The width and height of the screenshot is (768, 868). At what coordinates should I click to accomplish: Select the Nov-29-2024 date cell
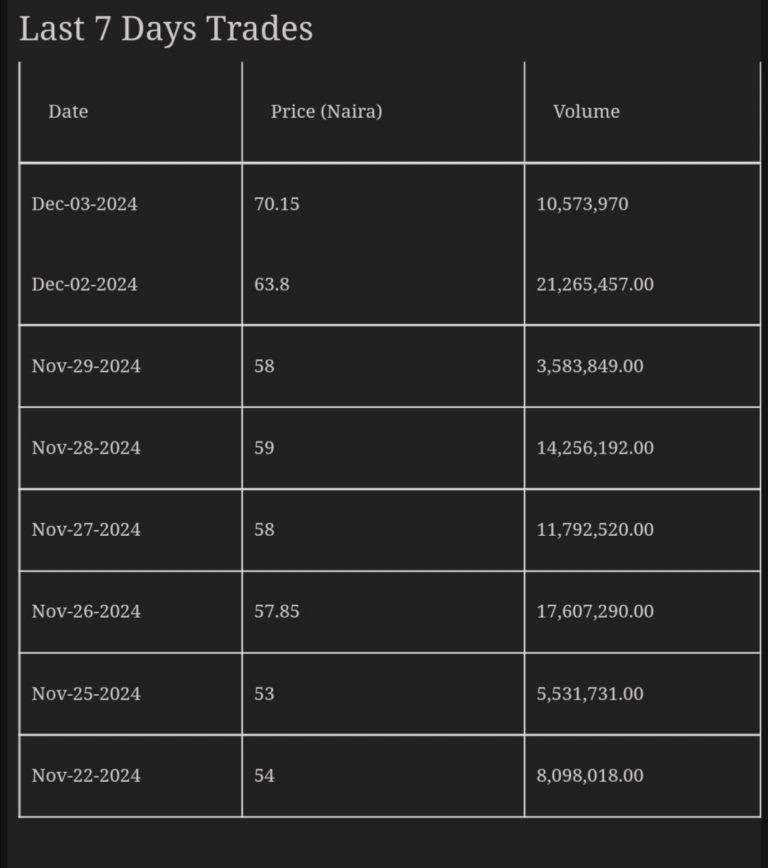click(86, 367)
